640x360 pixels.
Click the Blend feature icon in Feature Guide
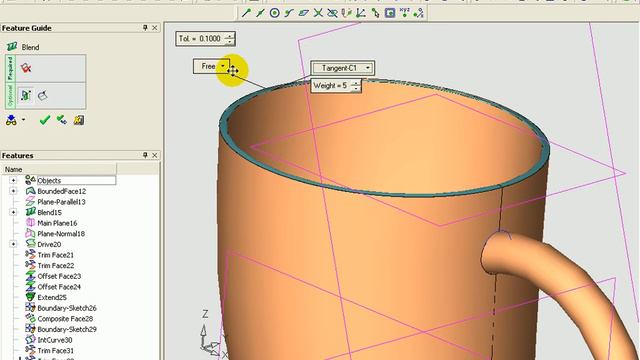12,47
